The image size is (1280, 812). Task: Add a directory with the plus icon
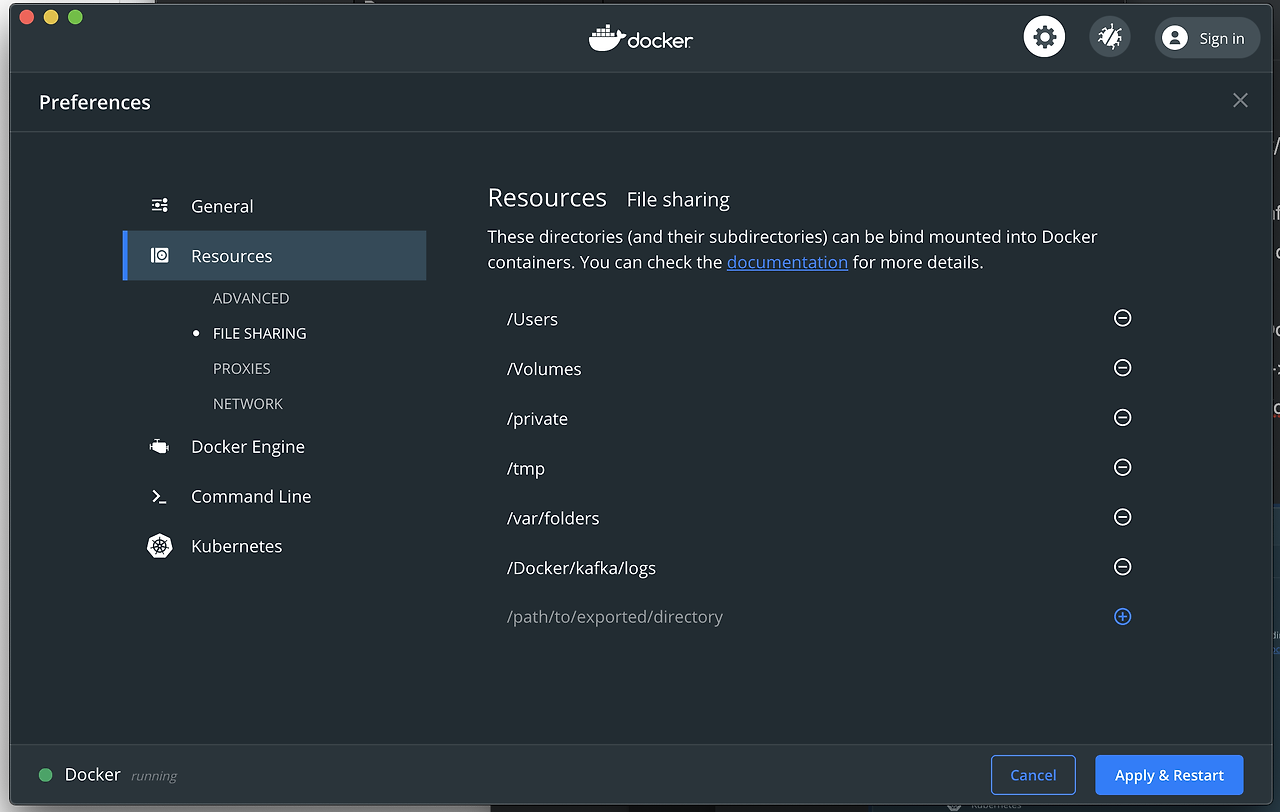click(1122, 617)
